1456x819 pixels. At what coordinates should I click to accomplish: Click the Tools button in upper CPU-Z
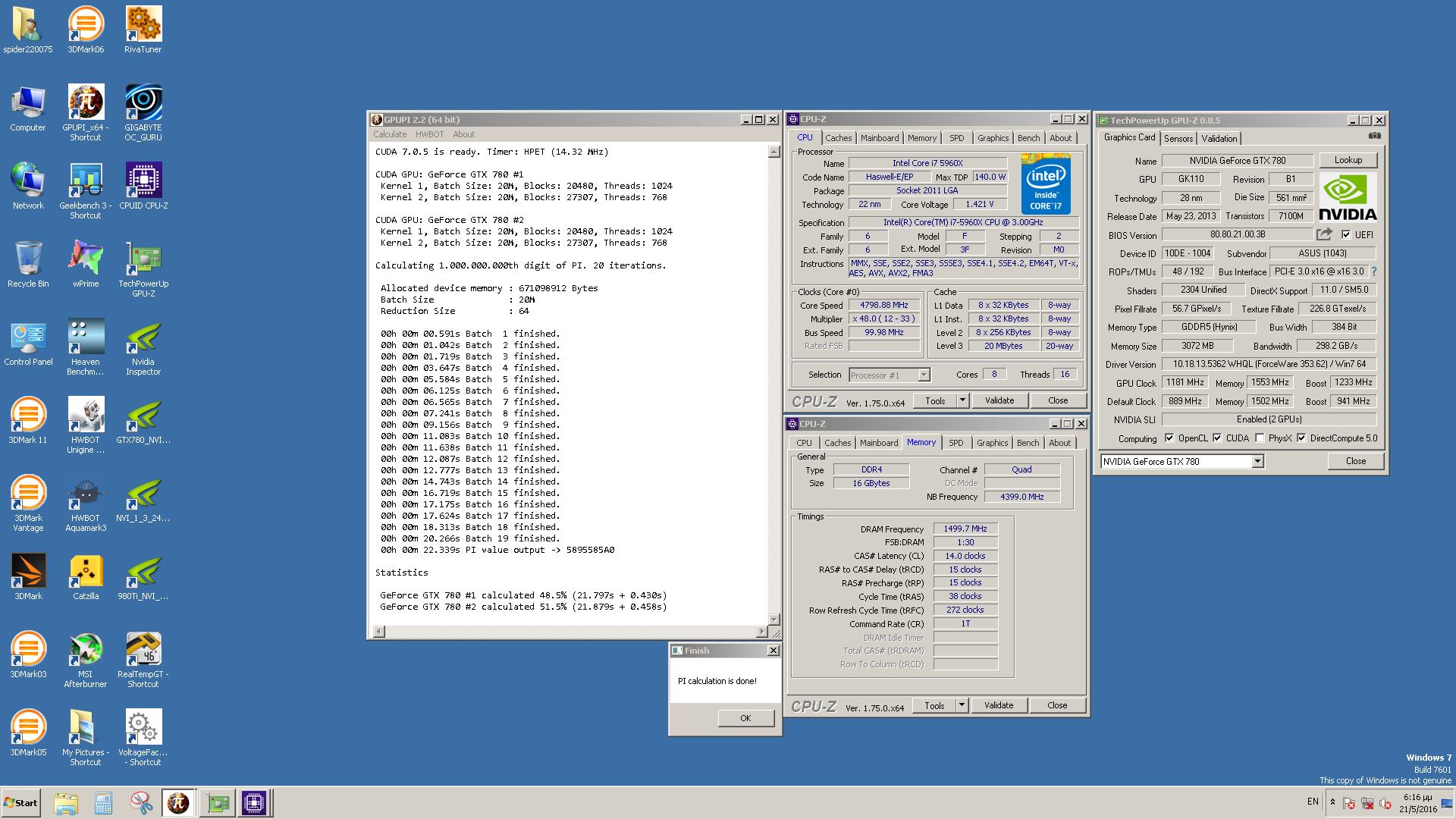[935, 400]
